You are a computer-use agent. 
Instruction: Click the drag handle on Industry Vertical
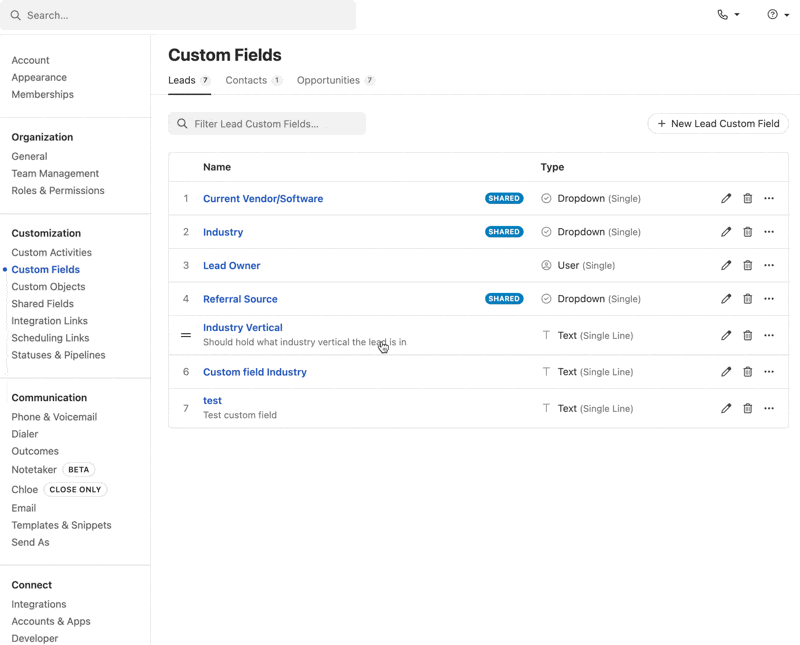186,335
